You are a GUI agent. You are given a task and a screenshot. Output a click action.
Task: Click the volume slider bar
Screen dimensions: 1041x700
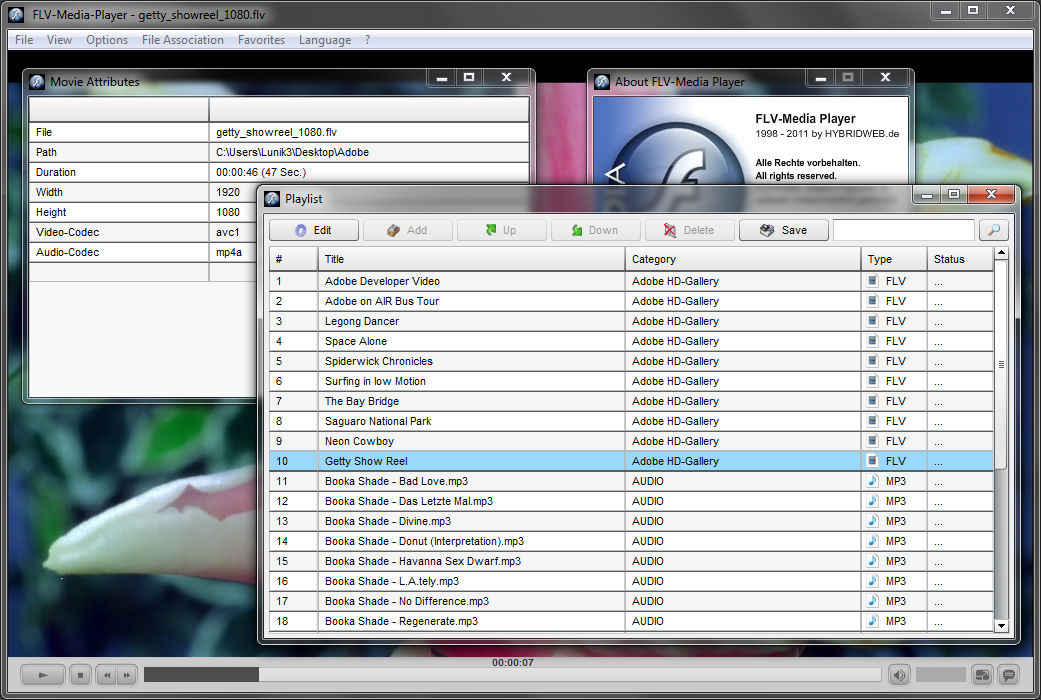pyautogui.click(x=940, y=675)
